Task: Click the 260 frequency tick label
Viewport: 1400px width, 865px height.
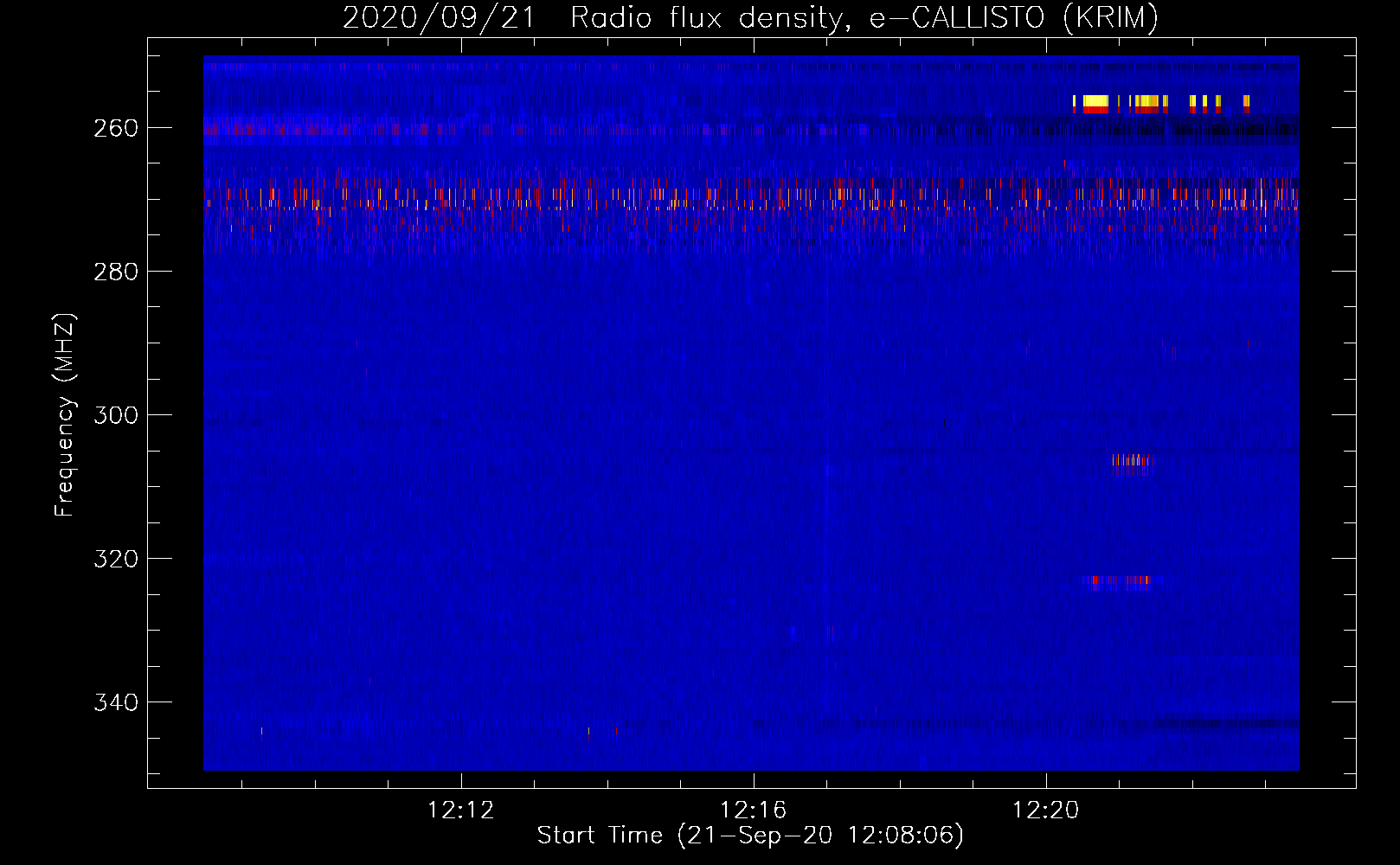Action: pos(116,128)
